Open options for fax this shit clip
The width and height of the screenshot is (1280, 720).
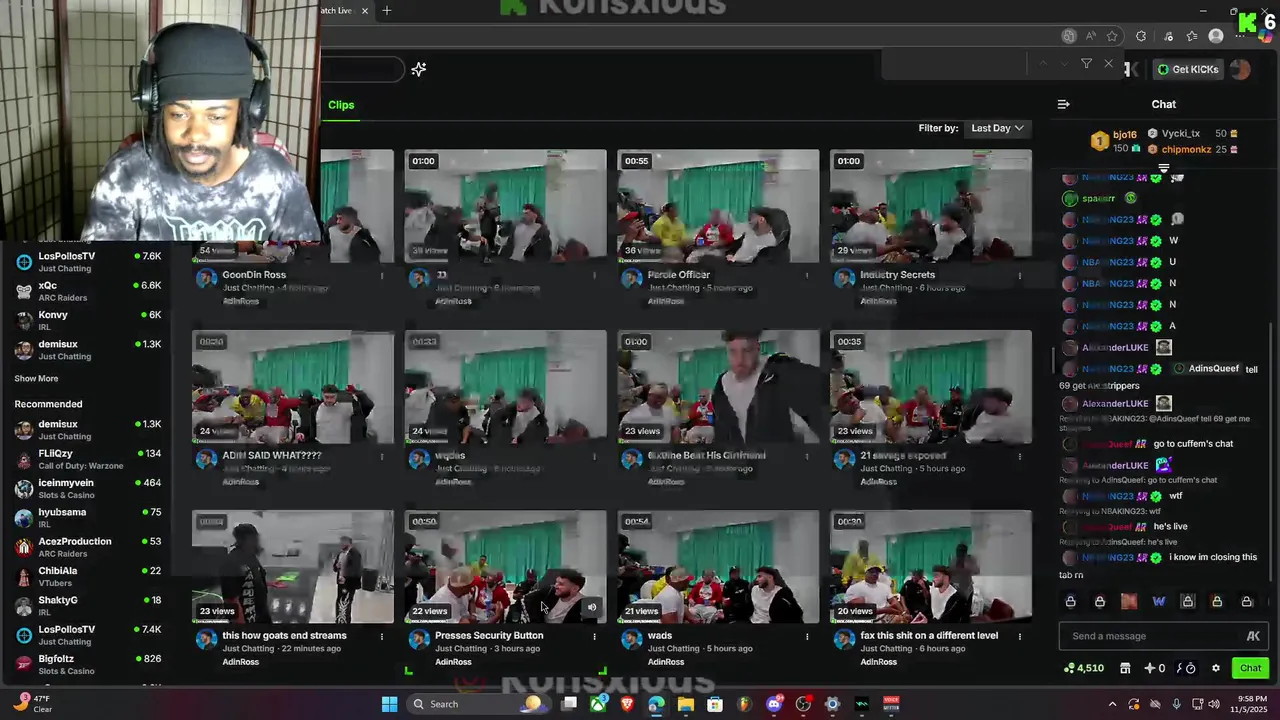[1020, 636]
